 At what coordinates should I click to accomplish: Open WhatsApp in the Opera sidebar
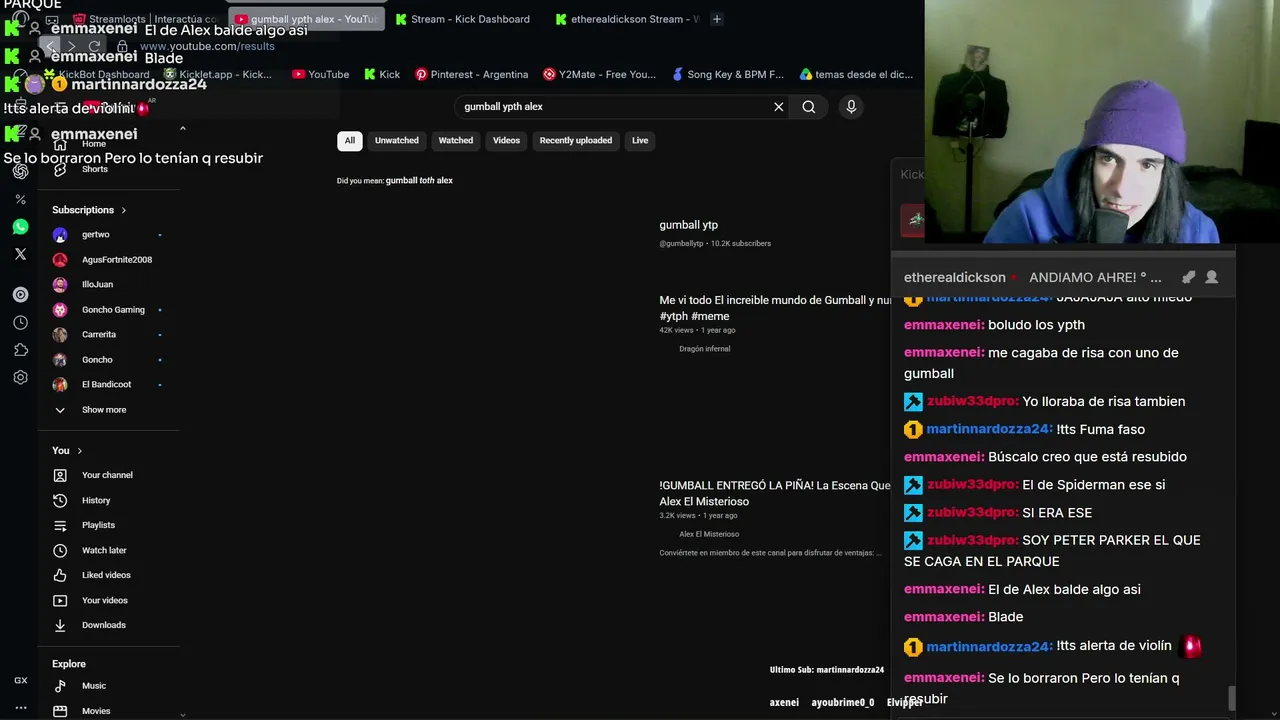20,227
